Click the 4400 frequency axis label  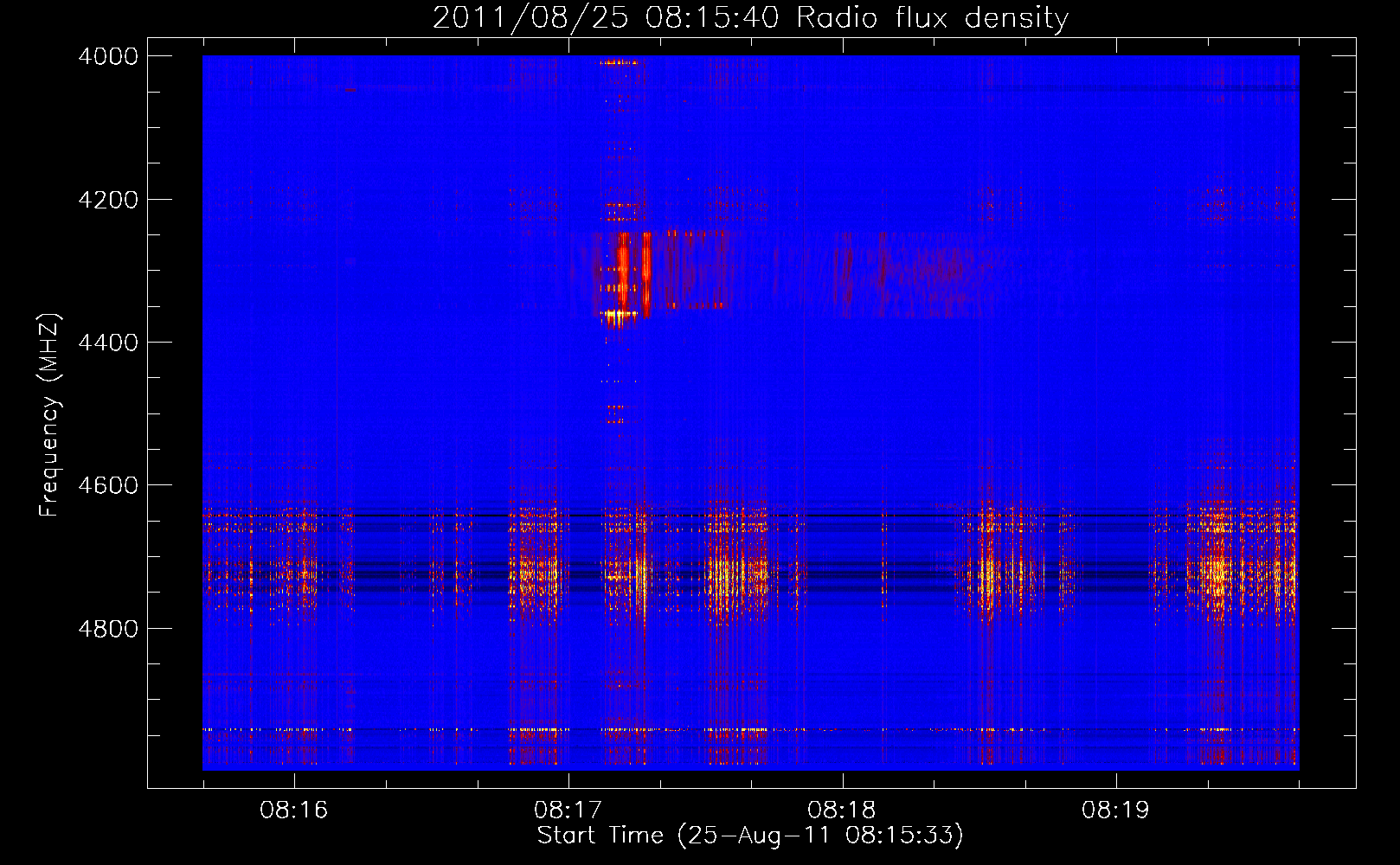point(108,343)
